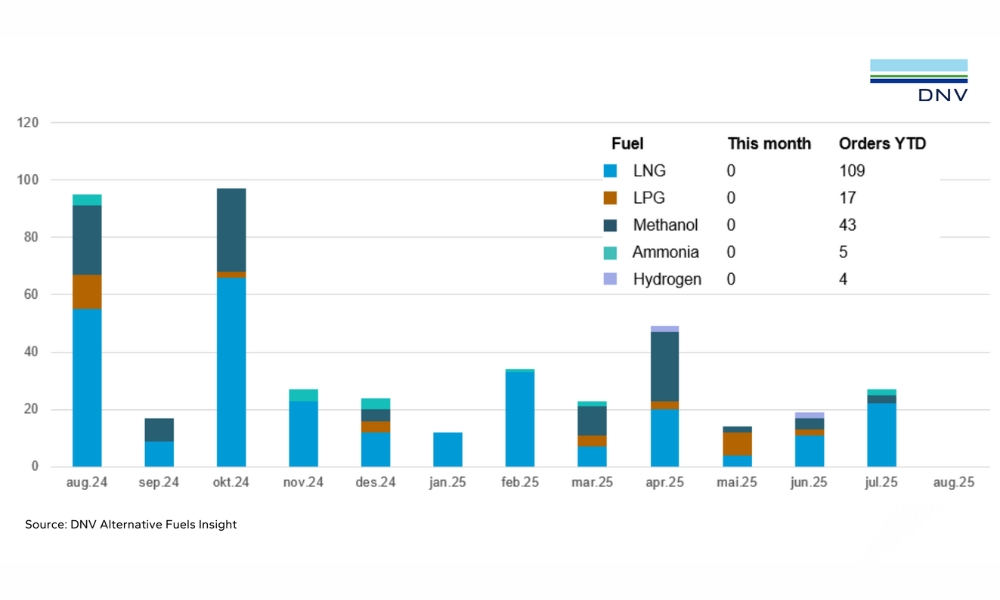This screenshot has width=1000, height=600.
Task: Click the Methanol segment of aug.24 bar
Action: (x=87, y=239)
